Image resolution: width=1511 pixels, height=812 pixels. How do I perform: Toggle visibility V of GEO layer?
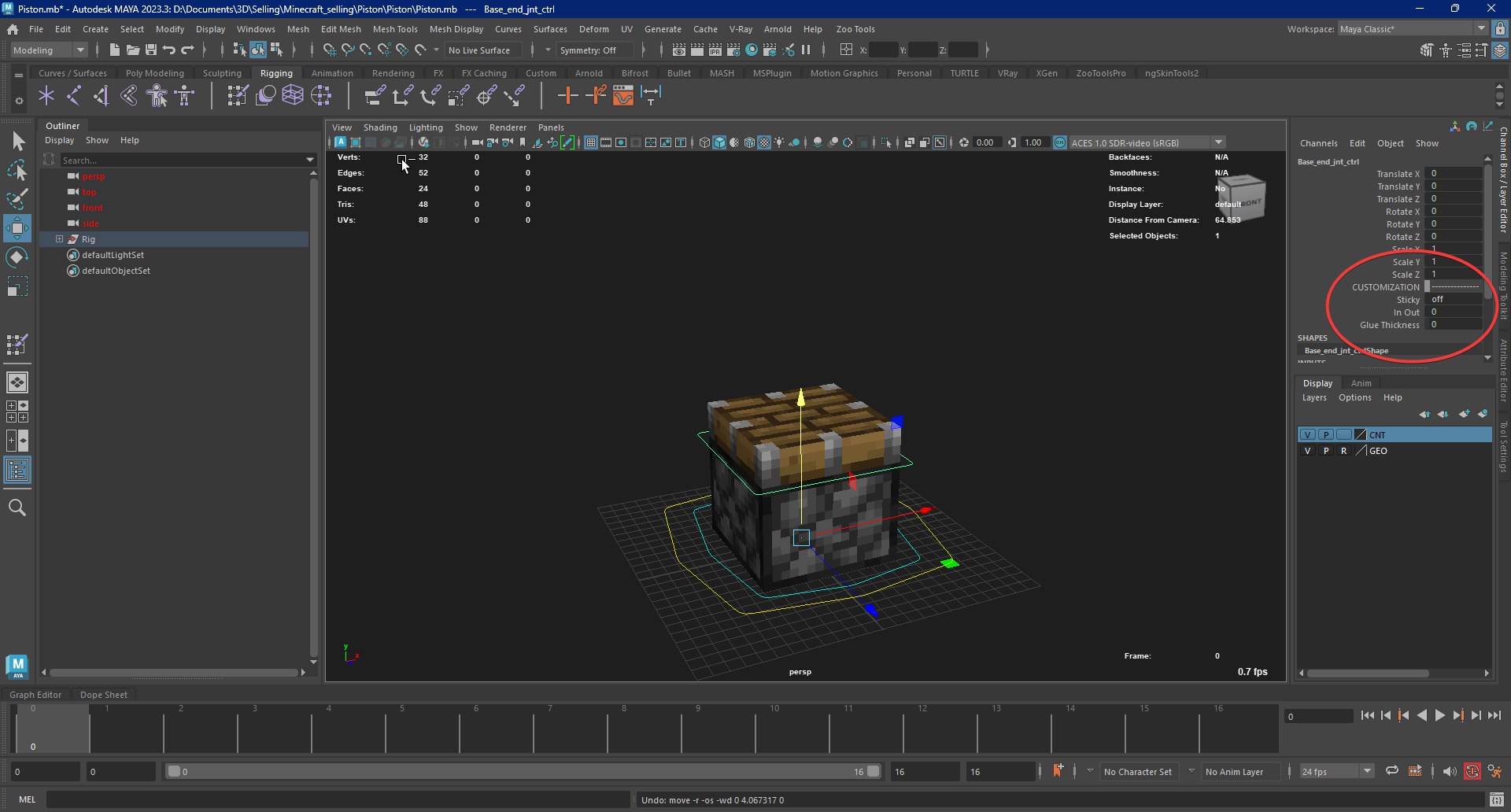pyautogui.click(x=1307, y=451)
